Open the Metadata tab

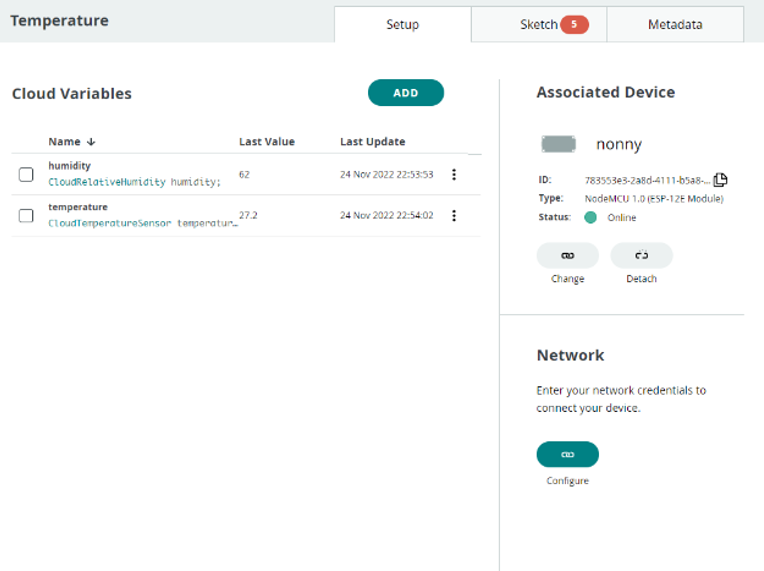[x=675, y=24]
